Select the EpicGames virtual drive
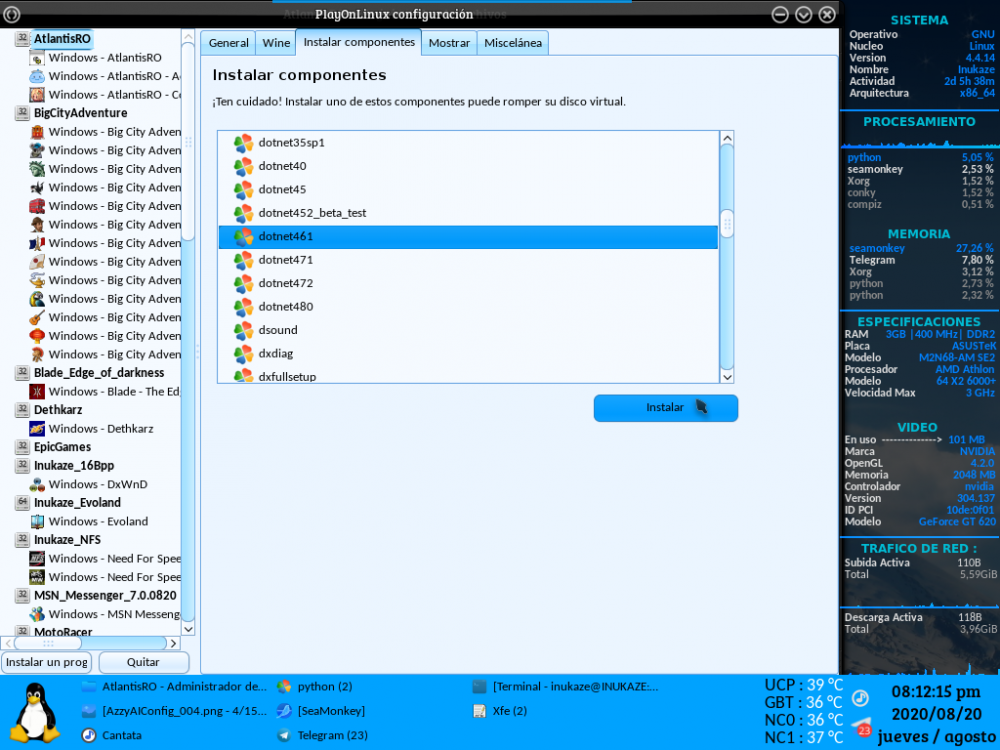 pyautogui.click(x=62, y=447)
